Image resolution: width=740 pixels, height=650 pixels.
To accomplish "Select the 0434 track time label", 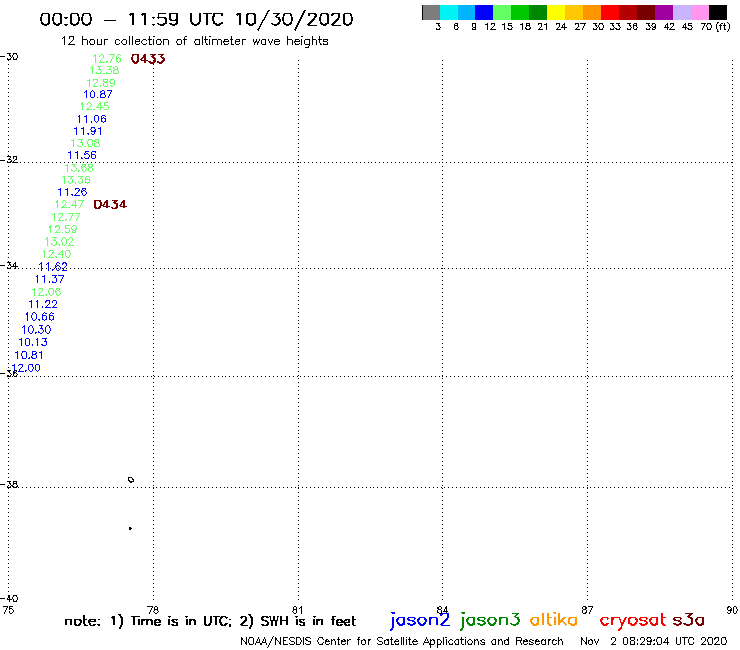I will (x=110, y=204).
